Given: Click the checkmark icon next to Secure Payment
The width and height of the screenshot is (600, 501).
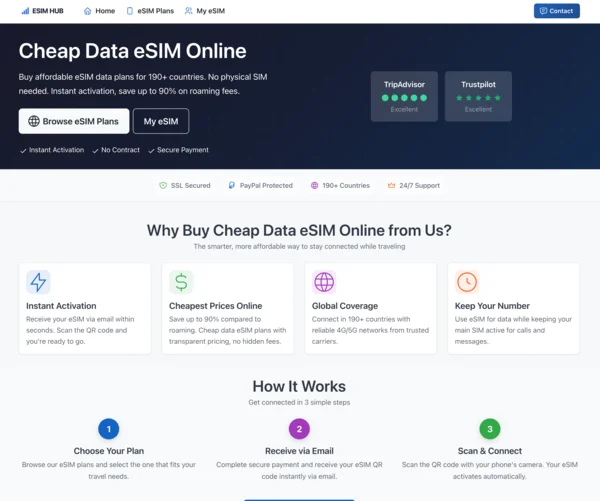Looking at the screenshot, I should point(152,151).
